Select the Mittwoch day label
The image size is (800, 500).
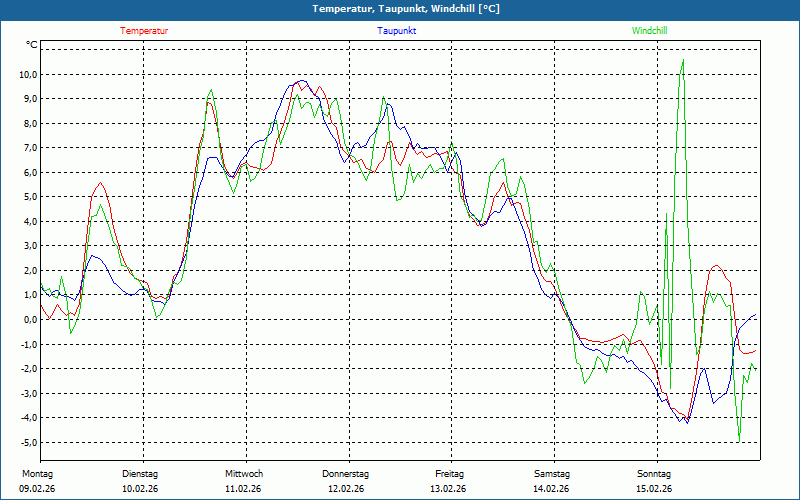click(243, 474)
